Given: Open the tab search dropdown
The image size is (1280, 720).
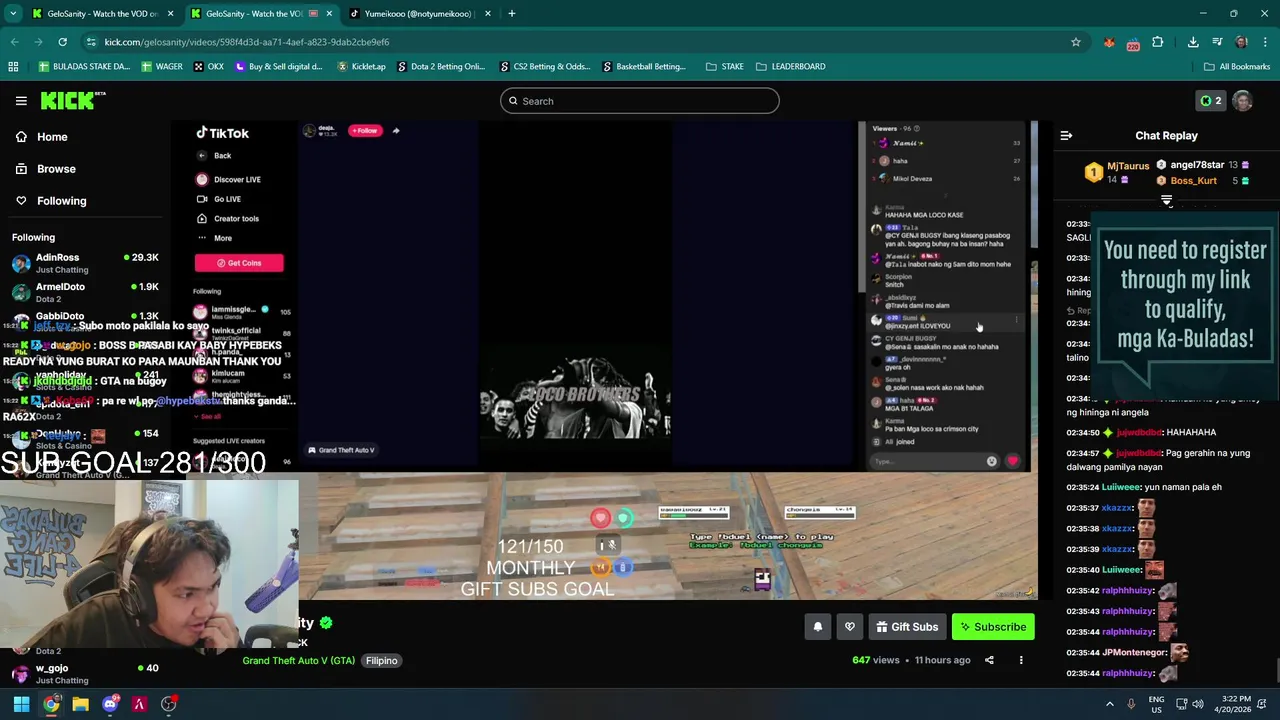Looking at the screenshot, I should click(13, 14).
